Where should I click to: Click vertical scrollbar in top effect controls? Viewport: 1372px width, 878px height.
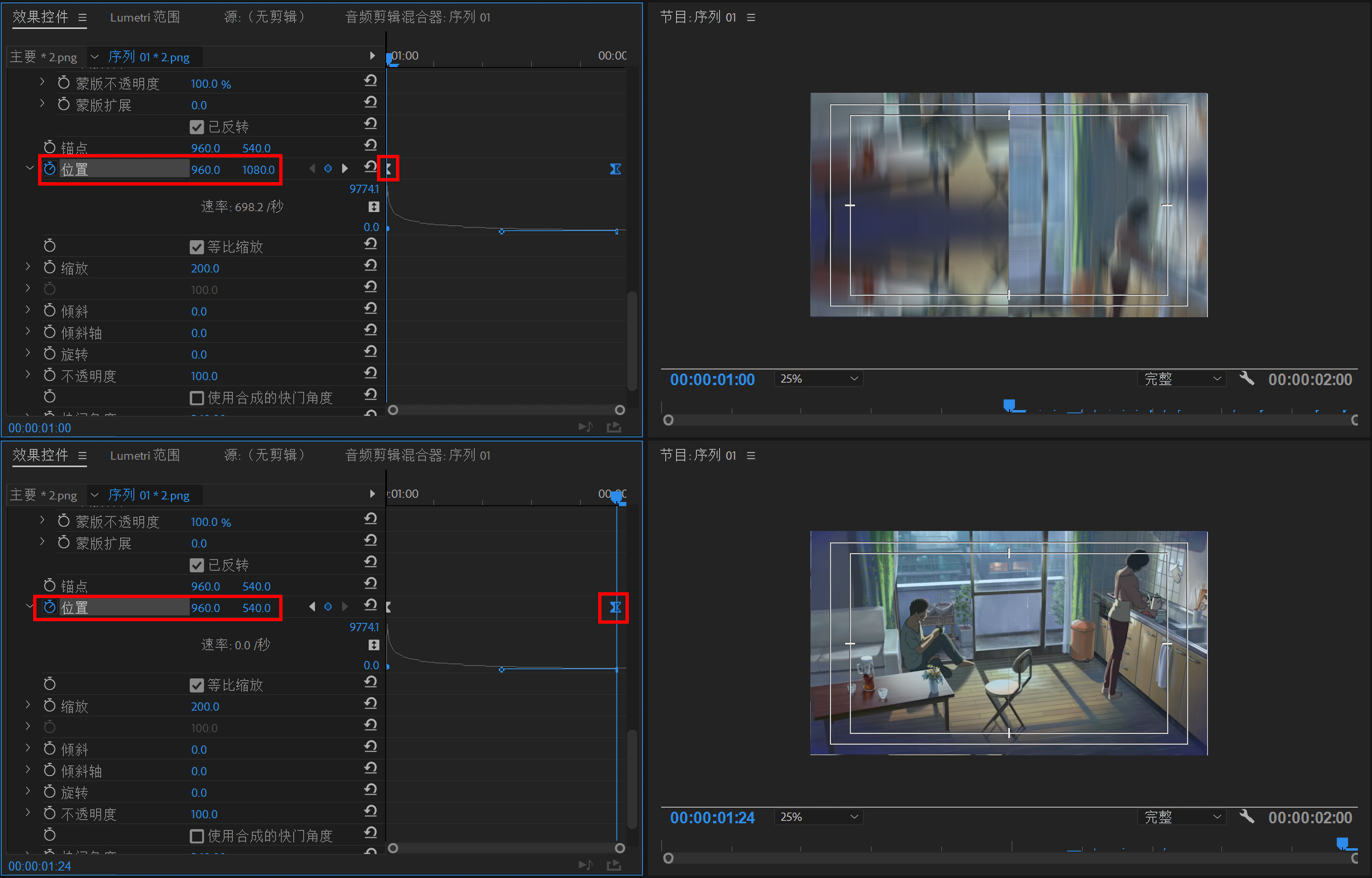632,341
